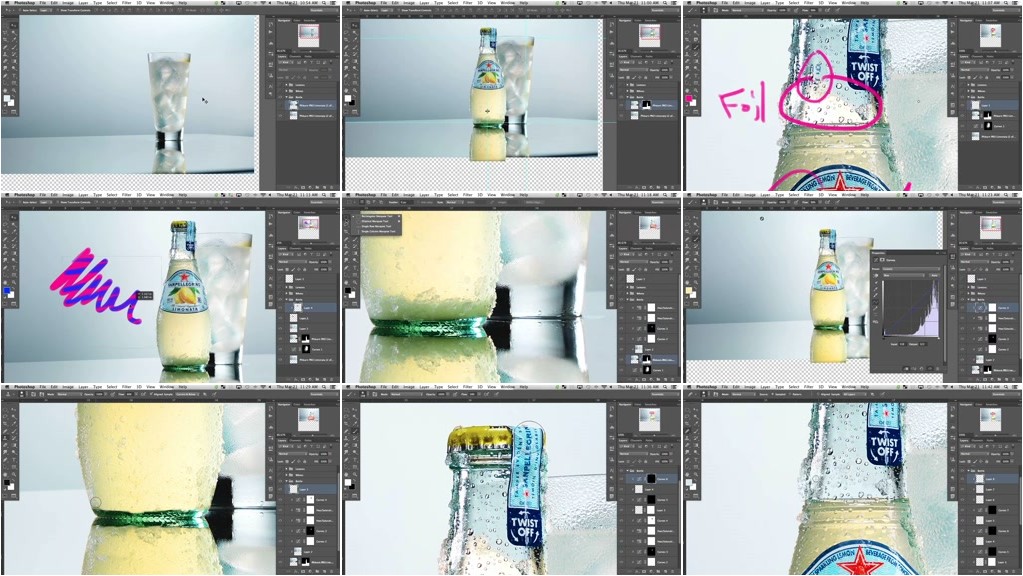
Task: Select Hand tool in glass-only frame toolbox
Action: [5, 90]
